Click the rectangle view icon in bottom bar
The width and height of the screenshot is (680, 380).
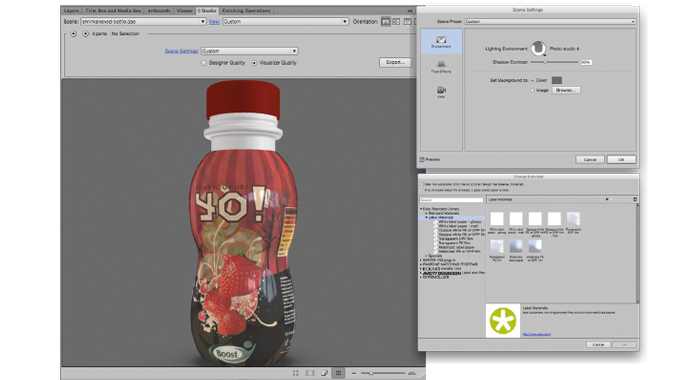pyautogui.click(x=310, y=373)
